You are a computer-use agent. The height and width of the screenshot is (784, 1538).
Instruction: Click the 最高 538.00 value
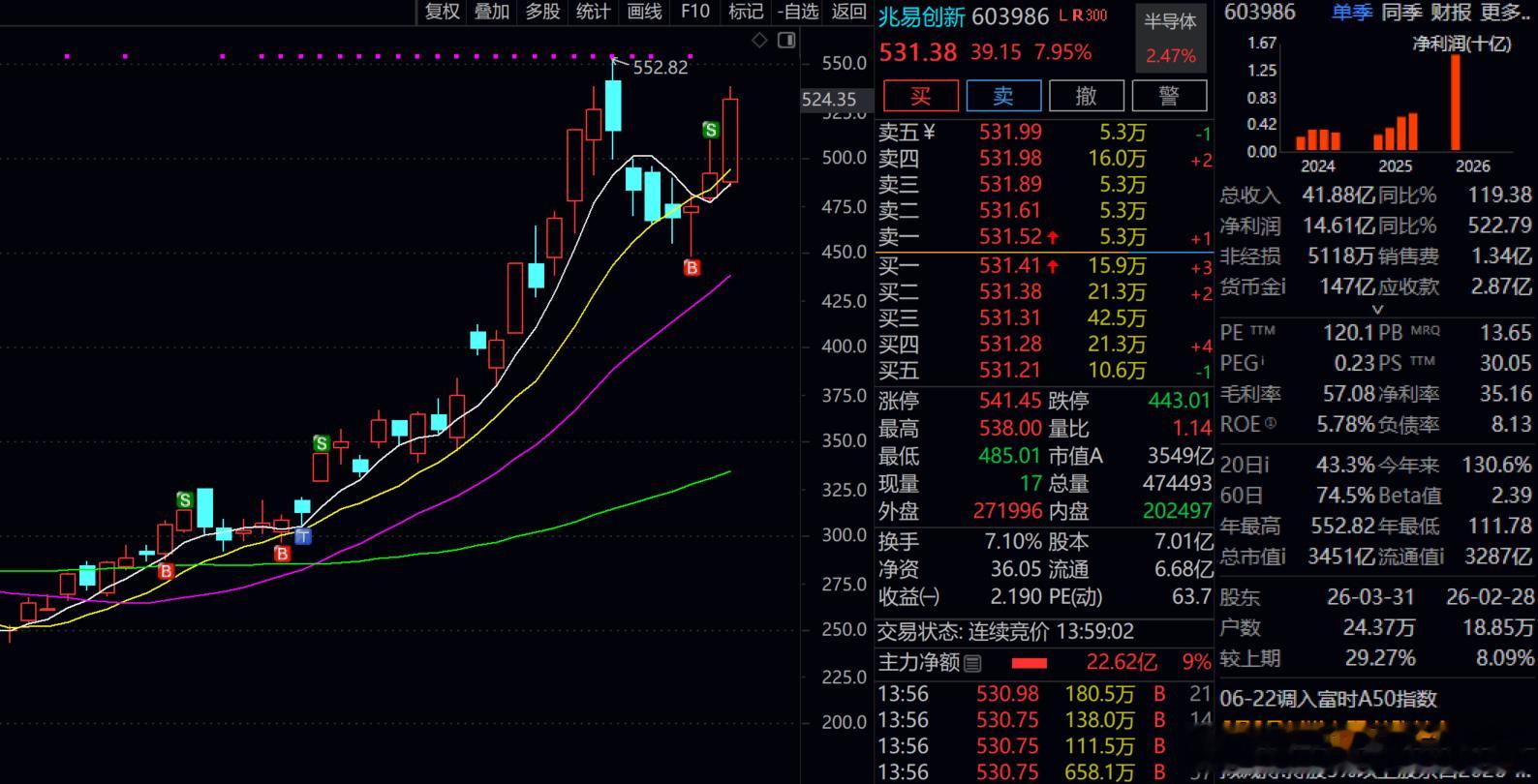click(x=1010, y=428)
